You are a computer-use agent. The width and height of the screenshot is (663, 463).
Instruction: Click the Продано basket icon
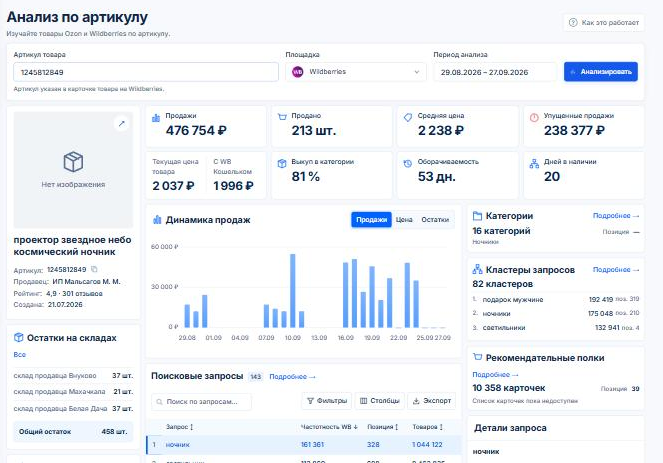point(282,117)
